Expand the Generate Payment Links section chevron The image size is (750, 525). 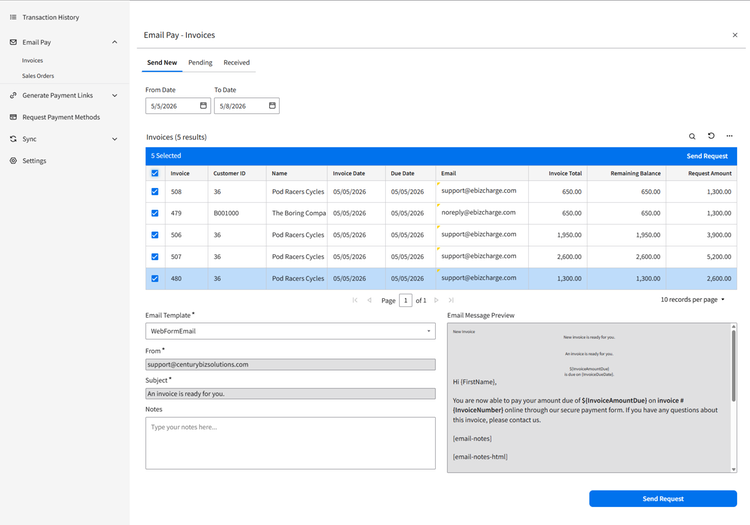tap(115, 95)
